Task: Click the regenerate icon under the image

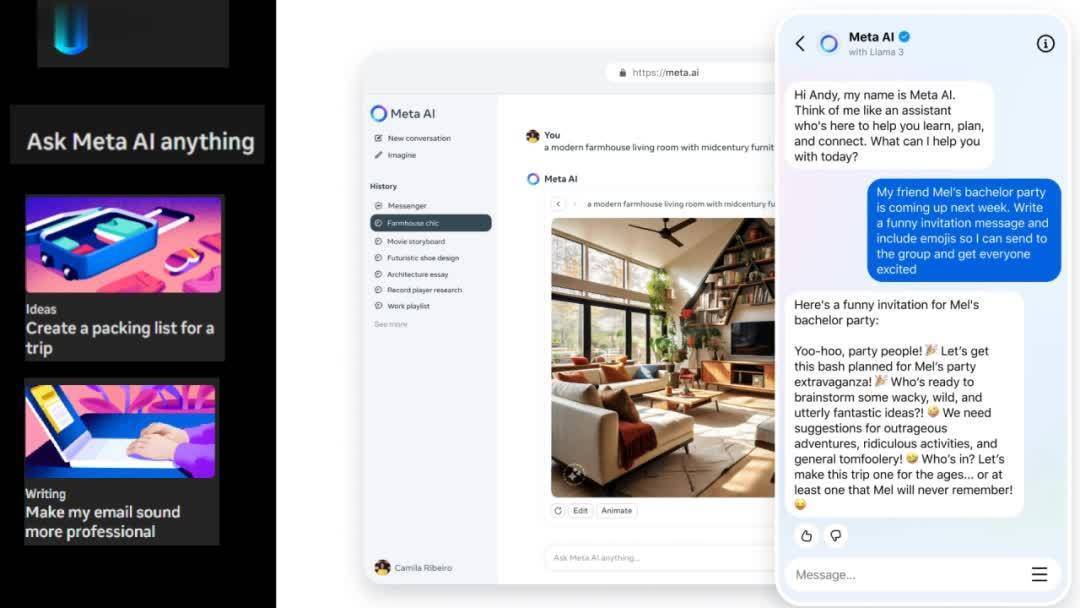Action: pyautogui.click(x=558, y=510)
